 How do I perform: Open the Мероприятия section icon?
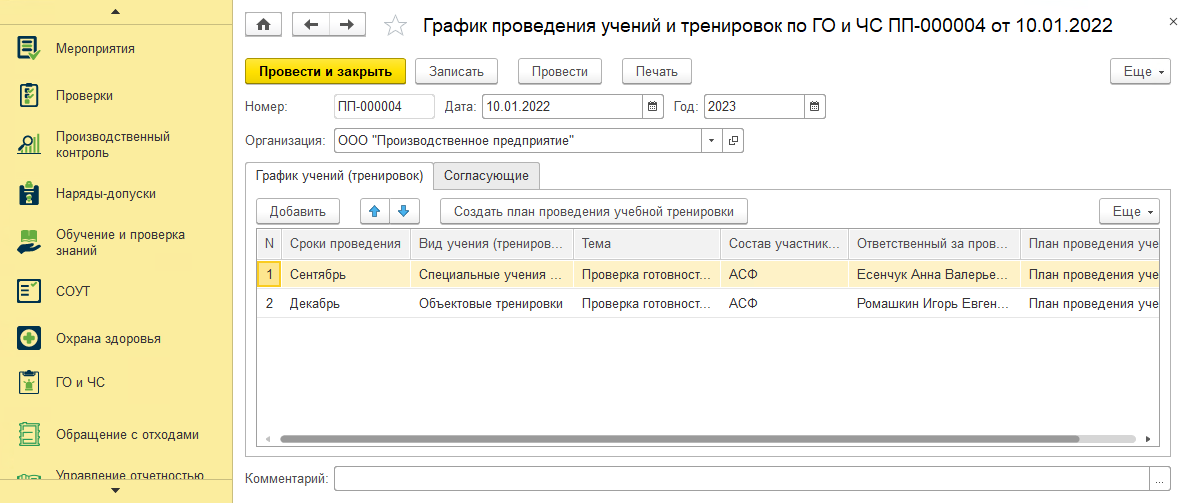(x=29, y=48)
